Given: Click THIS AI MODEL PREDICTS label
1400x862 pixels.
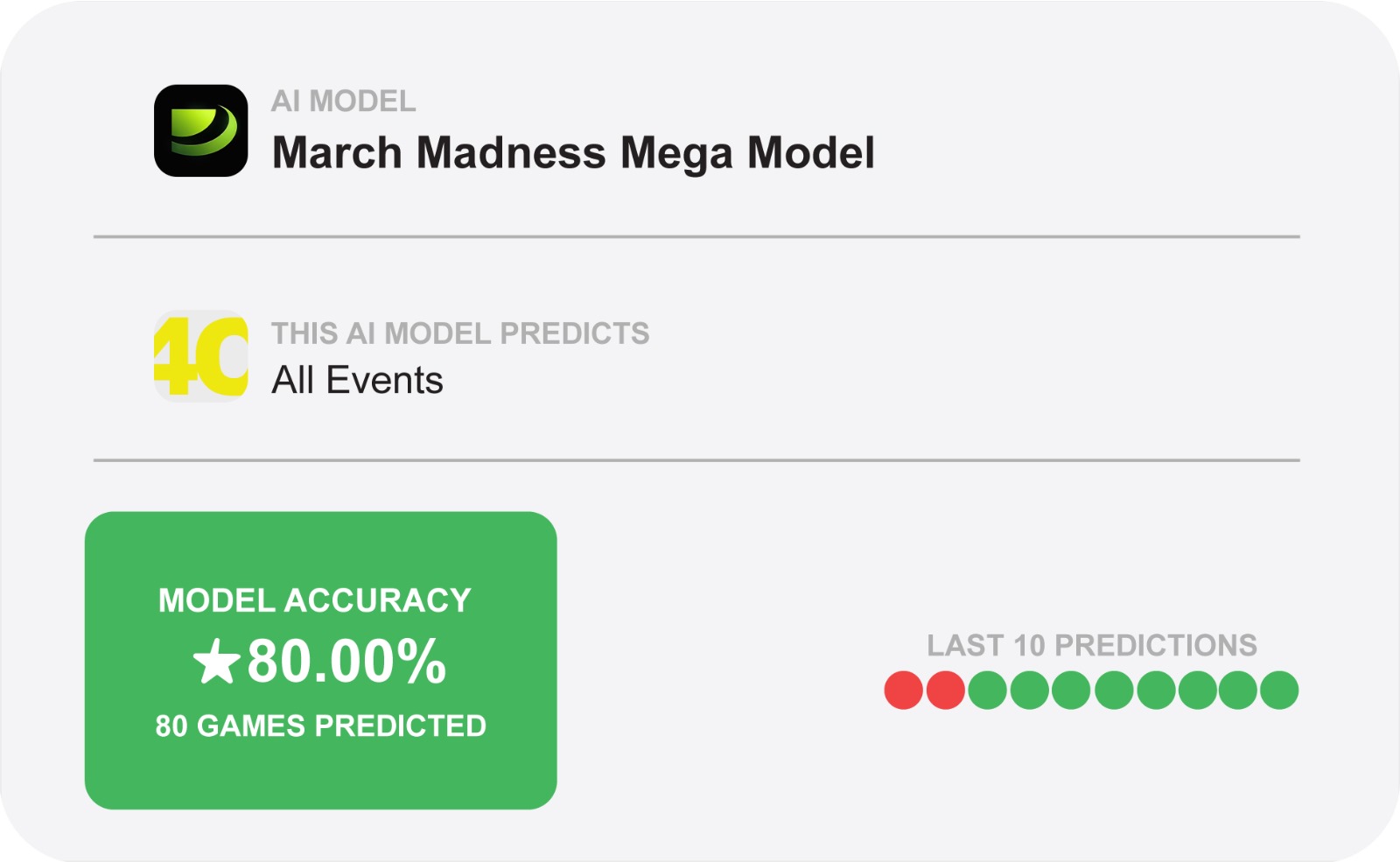Looking at the screenshot, I should [460, 333].
